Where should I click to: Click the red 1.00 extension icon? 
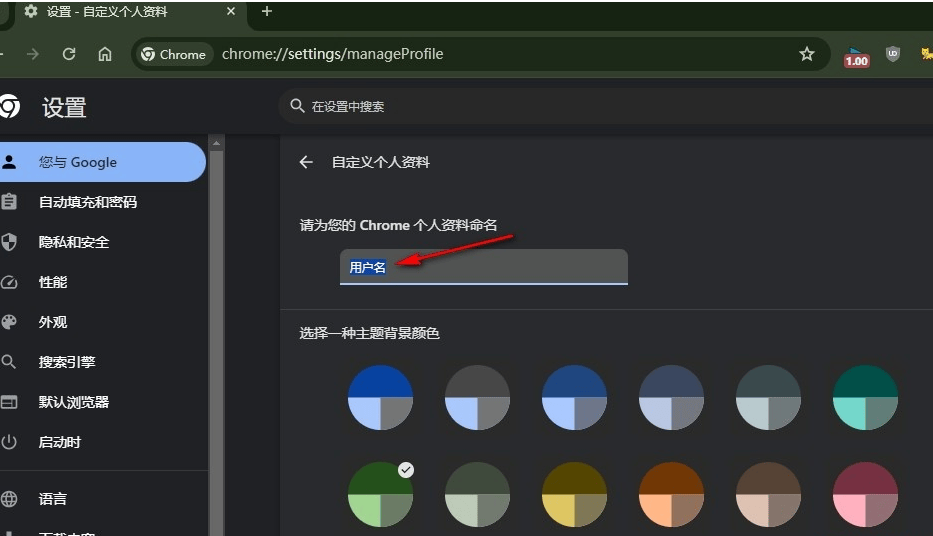[x=856, y=56]
